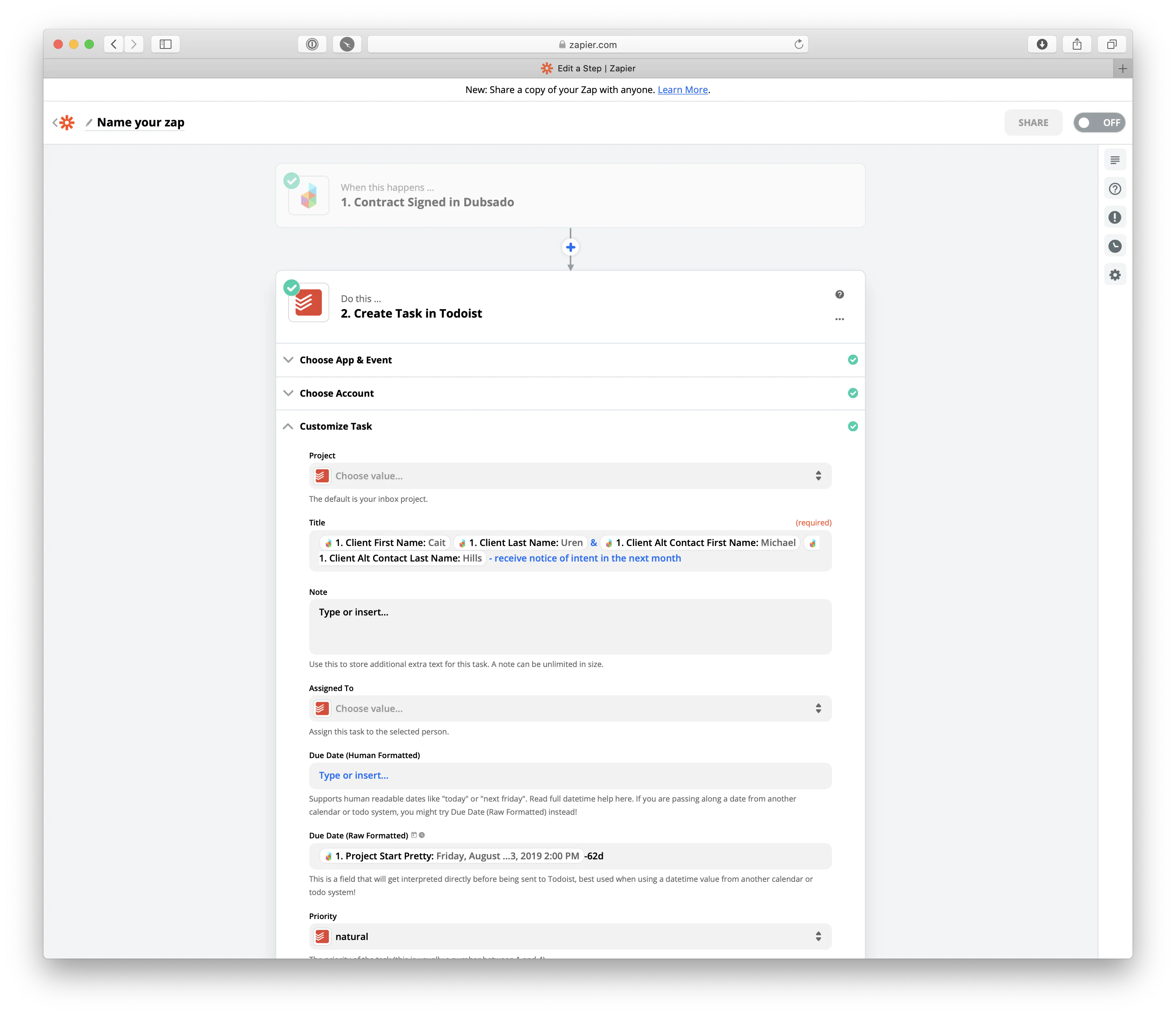Screen dimensions: 1176x1016
Task: Collapse the Customize Task section
Action: click(571, 426)
